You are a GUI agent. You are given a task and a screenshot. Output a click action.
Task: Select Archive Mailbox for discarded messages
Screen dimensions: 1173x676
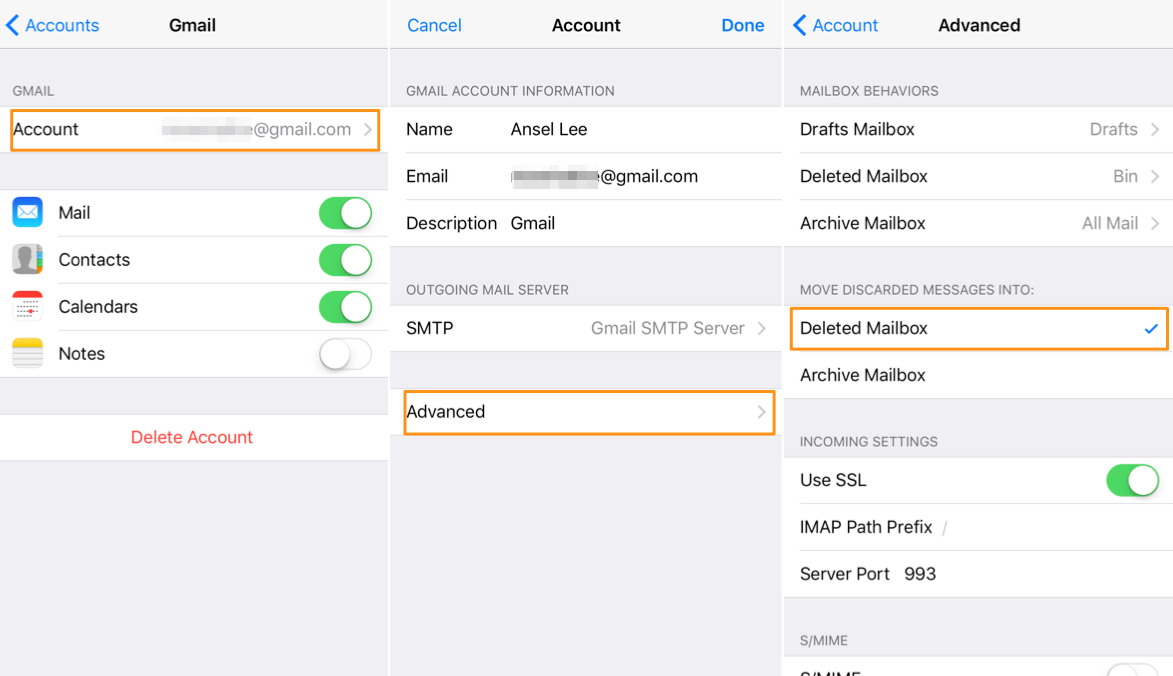[x=978, y=376]
